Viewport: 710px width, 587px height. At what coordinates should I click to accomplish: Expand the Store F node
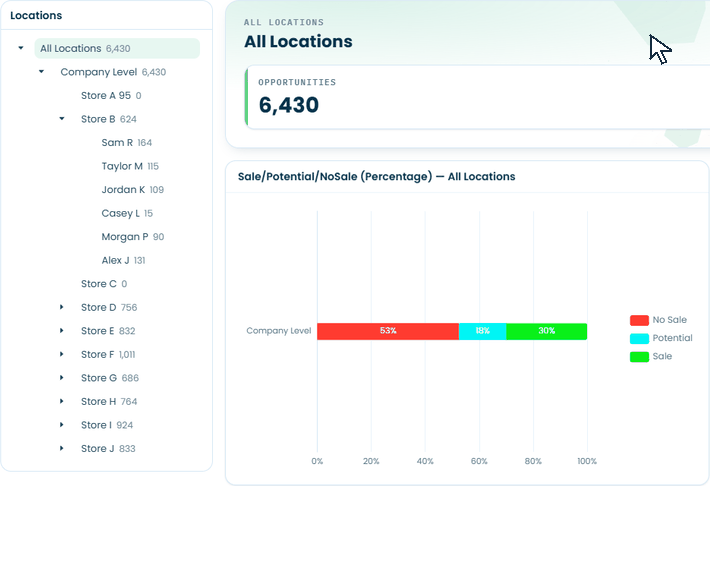[x=62, y=354]
